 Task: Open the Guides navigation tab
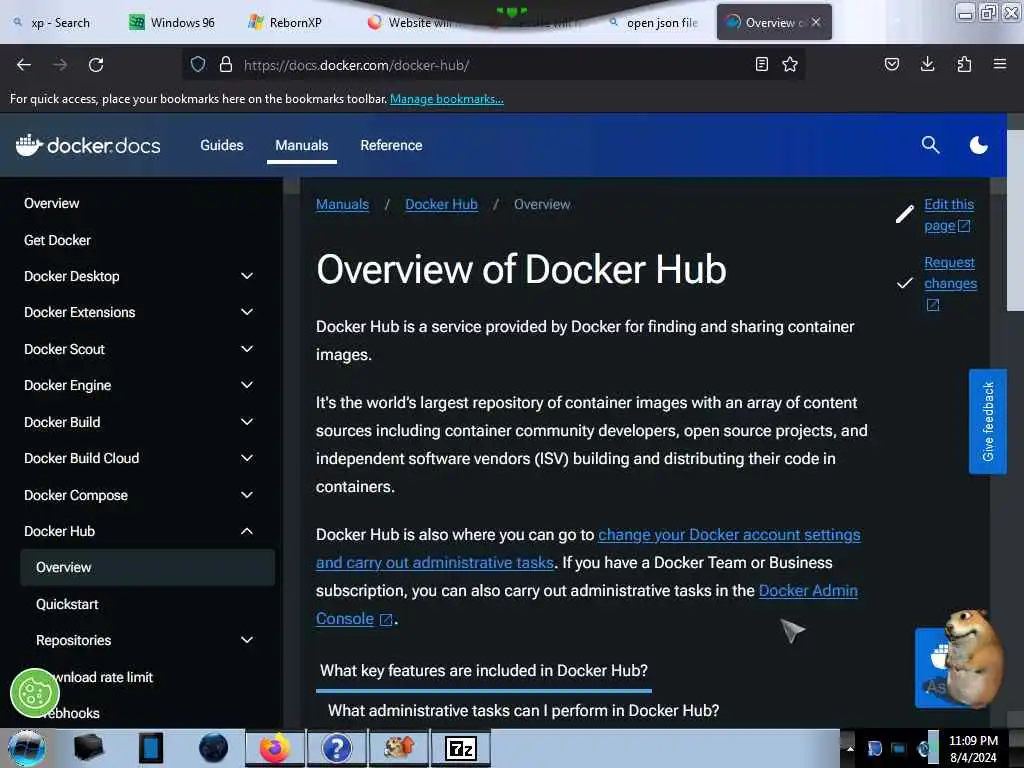221,145
